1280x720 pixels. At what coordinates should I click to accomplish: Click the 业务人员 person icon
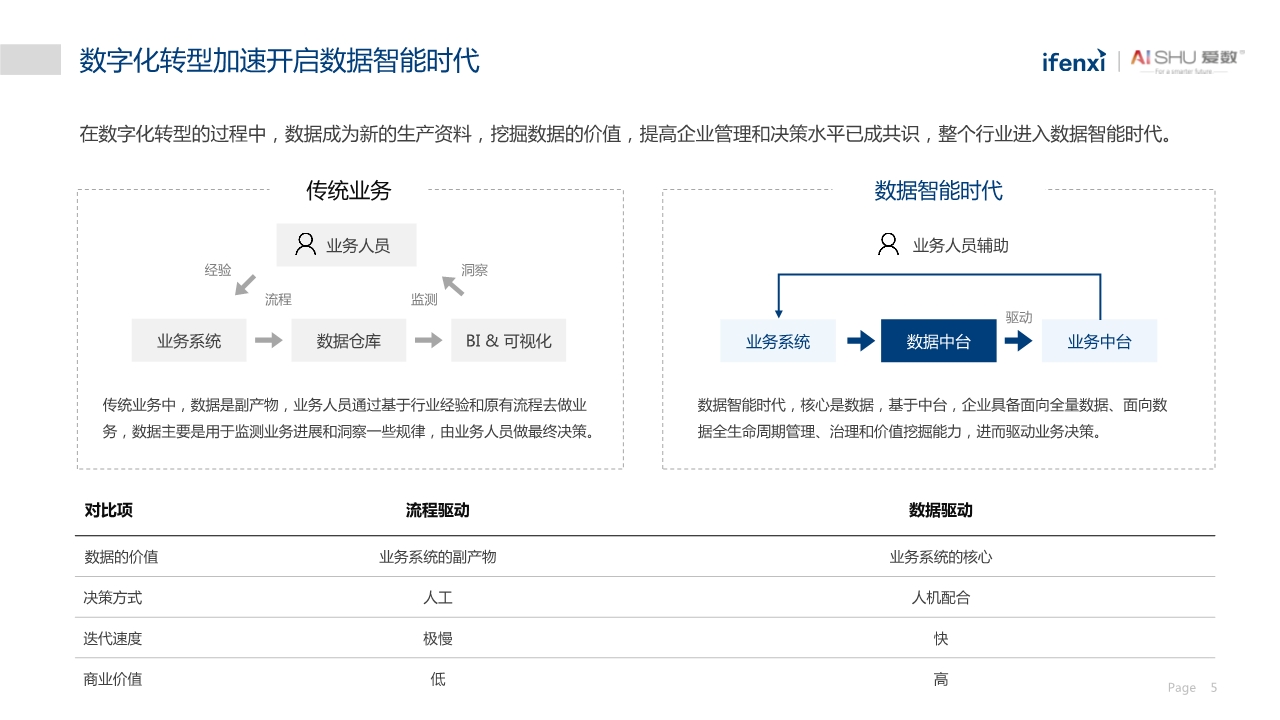304,243
